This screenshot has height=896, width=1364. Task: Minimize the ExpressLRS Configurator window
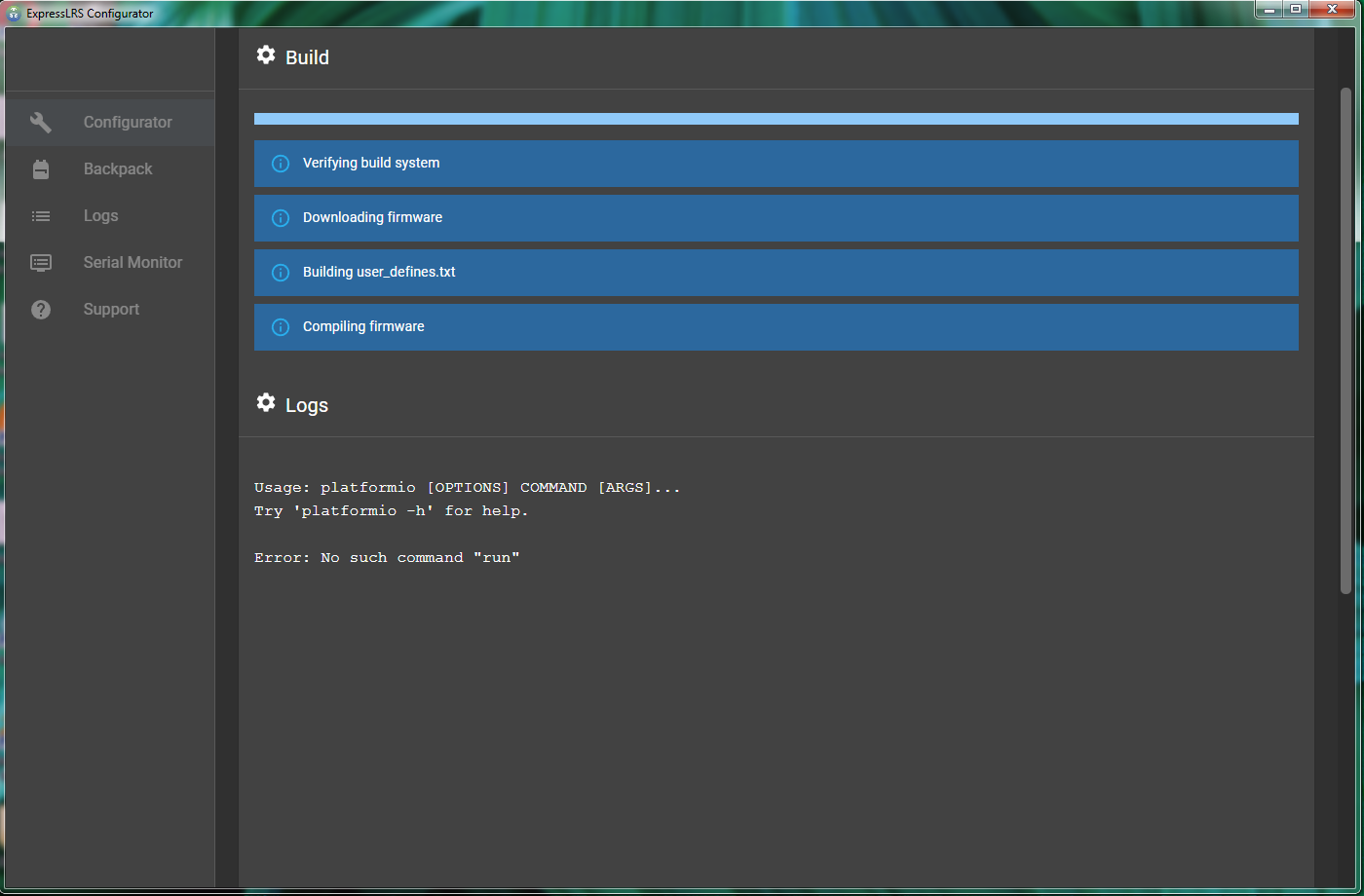(x=1269, y=9)
